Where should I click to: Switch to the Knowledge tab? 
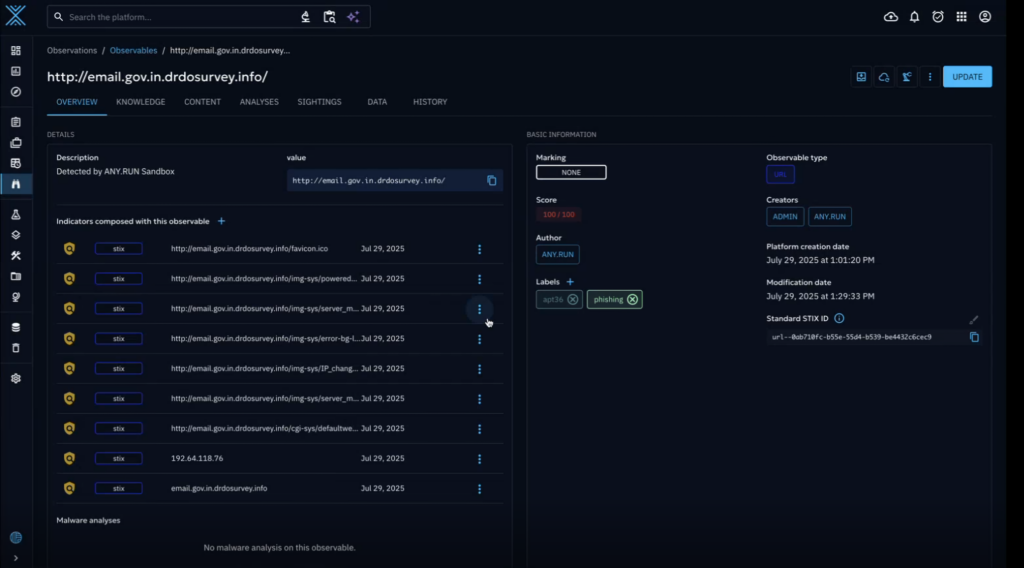[140, 102]
